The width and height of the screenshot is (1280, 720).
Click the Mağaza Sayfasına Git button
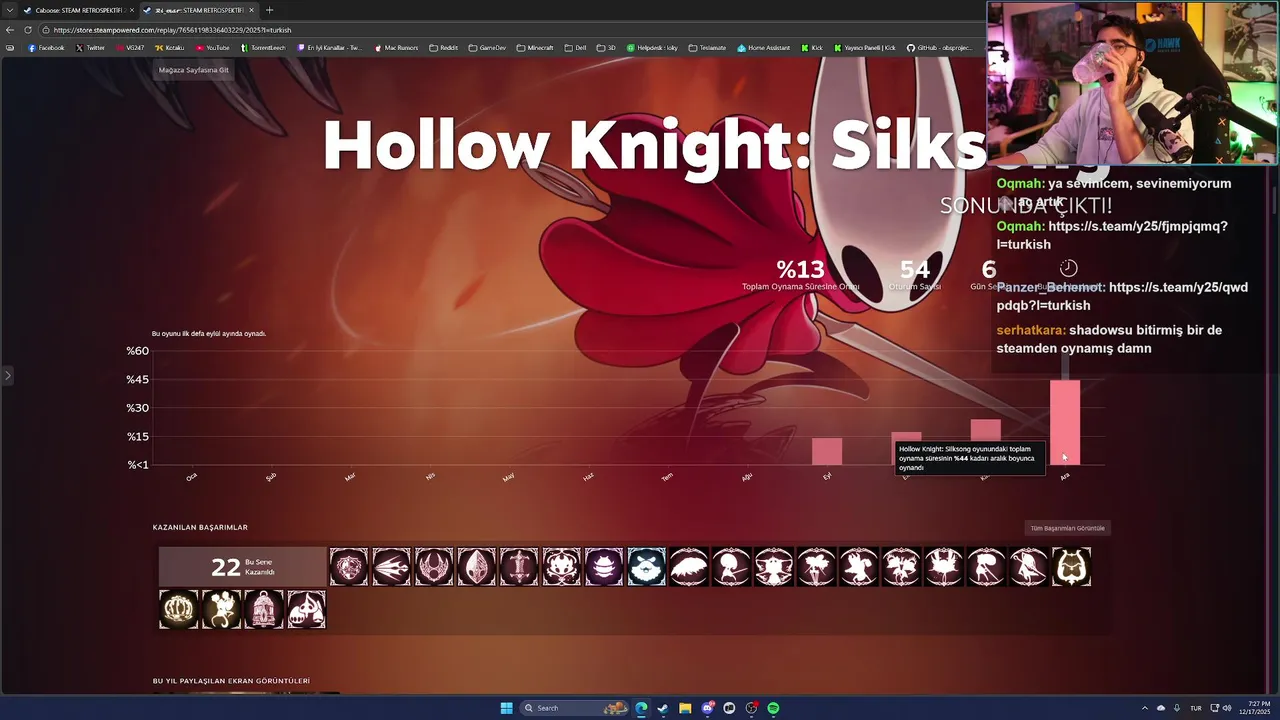194,70
